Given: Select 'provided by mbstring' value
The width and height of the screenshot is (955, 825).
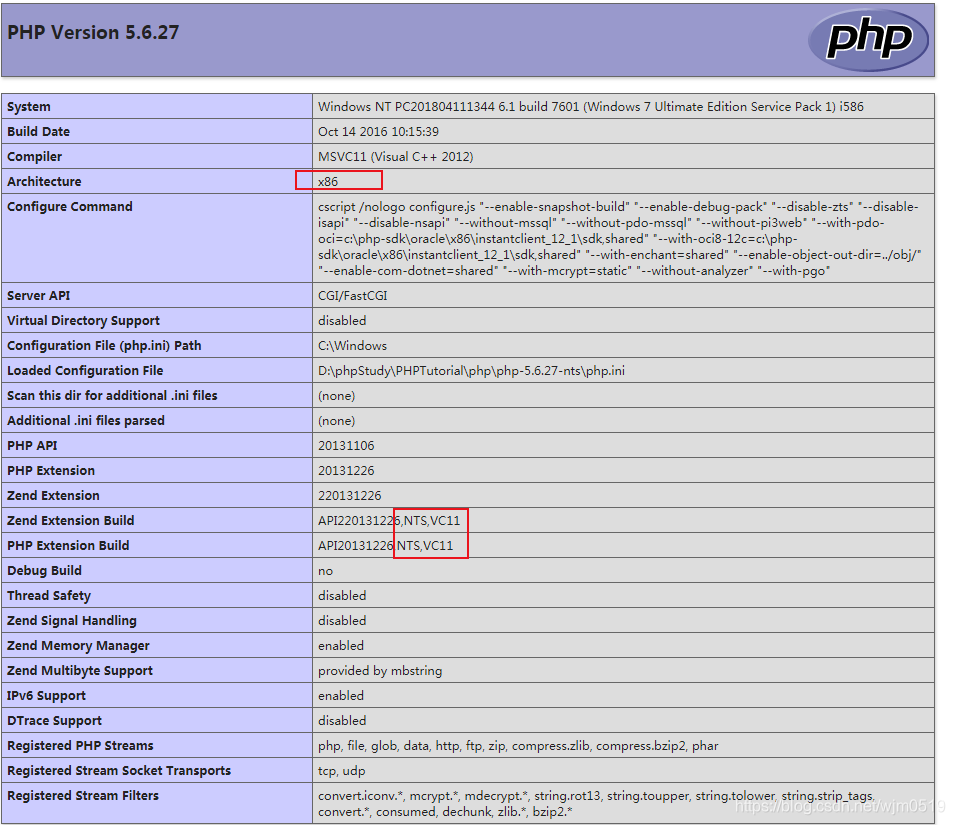Looking at the screenshot, I should [380, 670].
